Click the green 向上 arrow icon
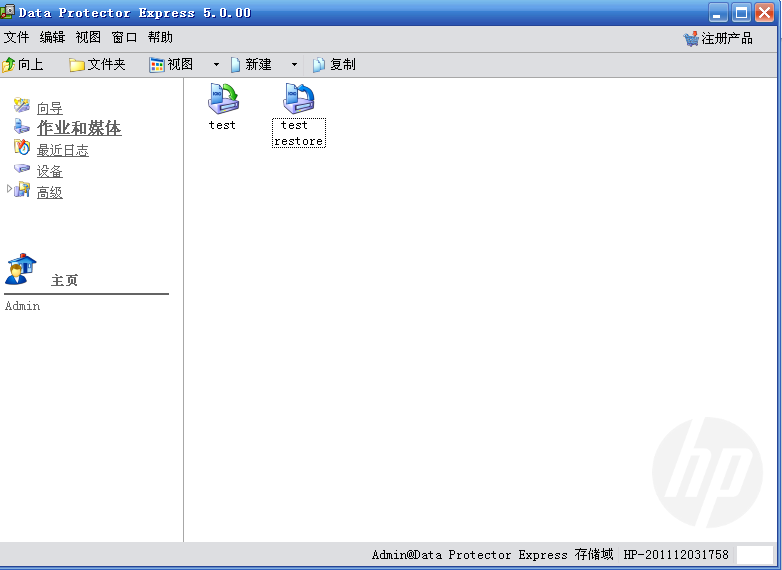 (8, 65)
